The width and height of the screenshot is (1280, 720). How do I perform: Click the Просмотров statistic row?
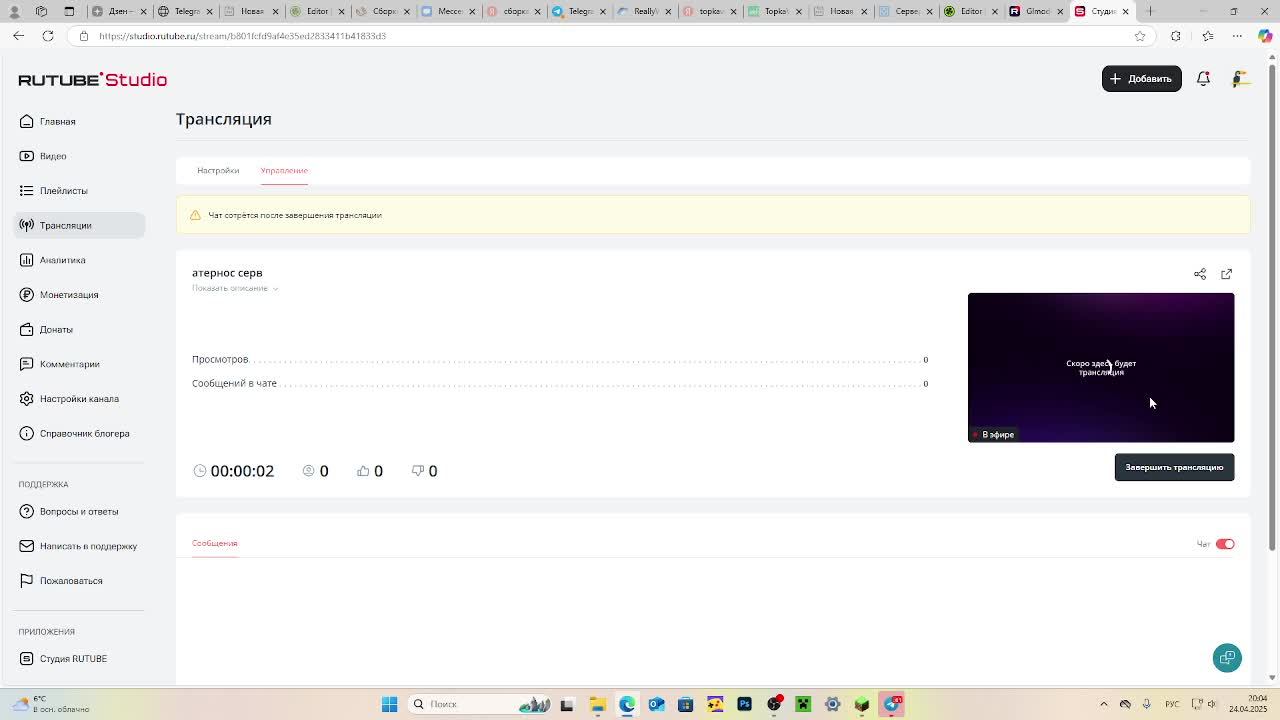560,359
